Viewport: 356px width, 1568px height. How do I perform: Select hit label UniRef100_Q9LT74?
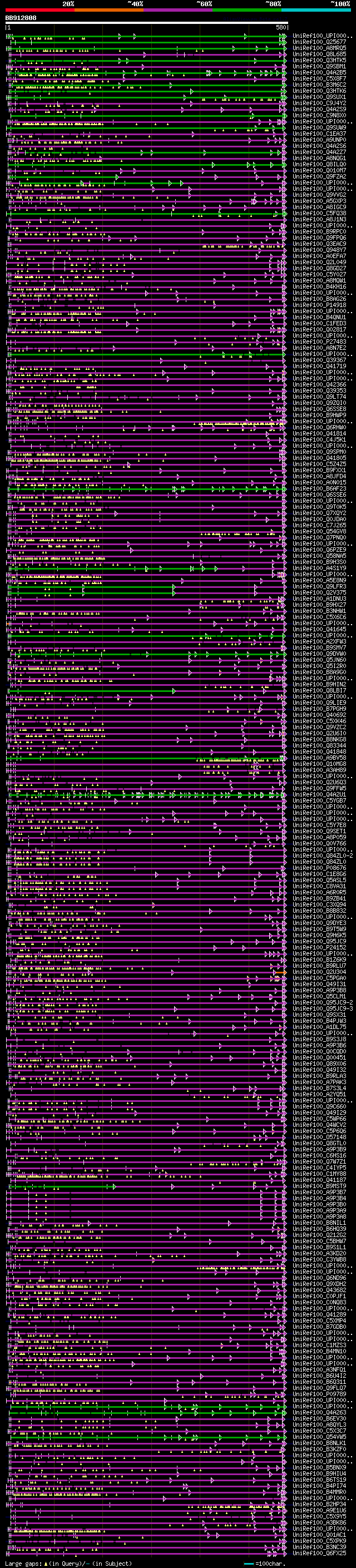pyautogui.click(x=319, y=397)
